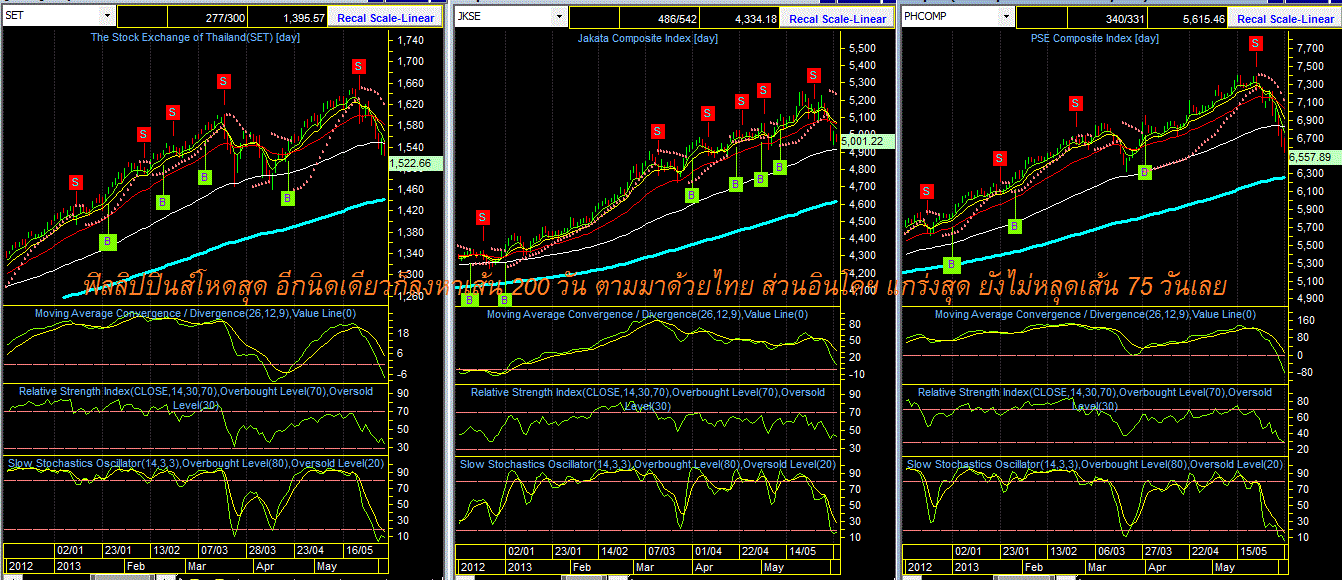The width and height of the screenshot is (1342, 580).
Task: Click the 5,500 price level on JKSE axis
Action: tap(862, 49)
